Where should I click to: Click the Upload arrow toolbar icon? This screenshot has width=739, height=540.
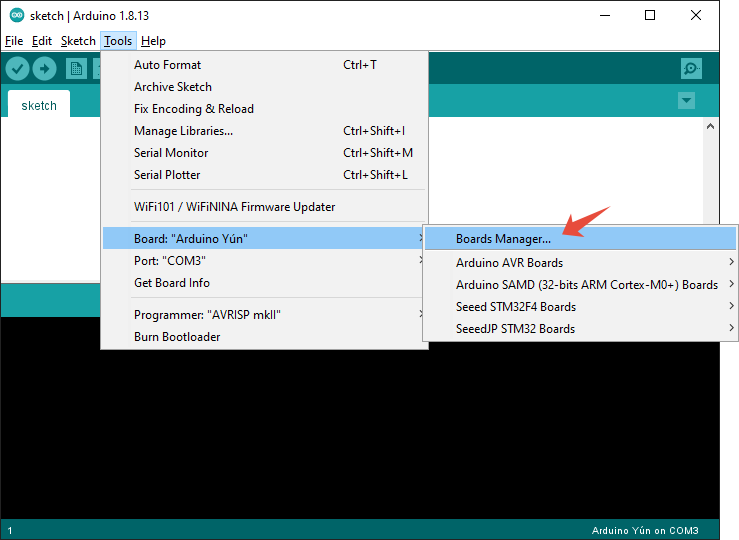point(44,68)
